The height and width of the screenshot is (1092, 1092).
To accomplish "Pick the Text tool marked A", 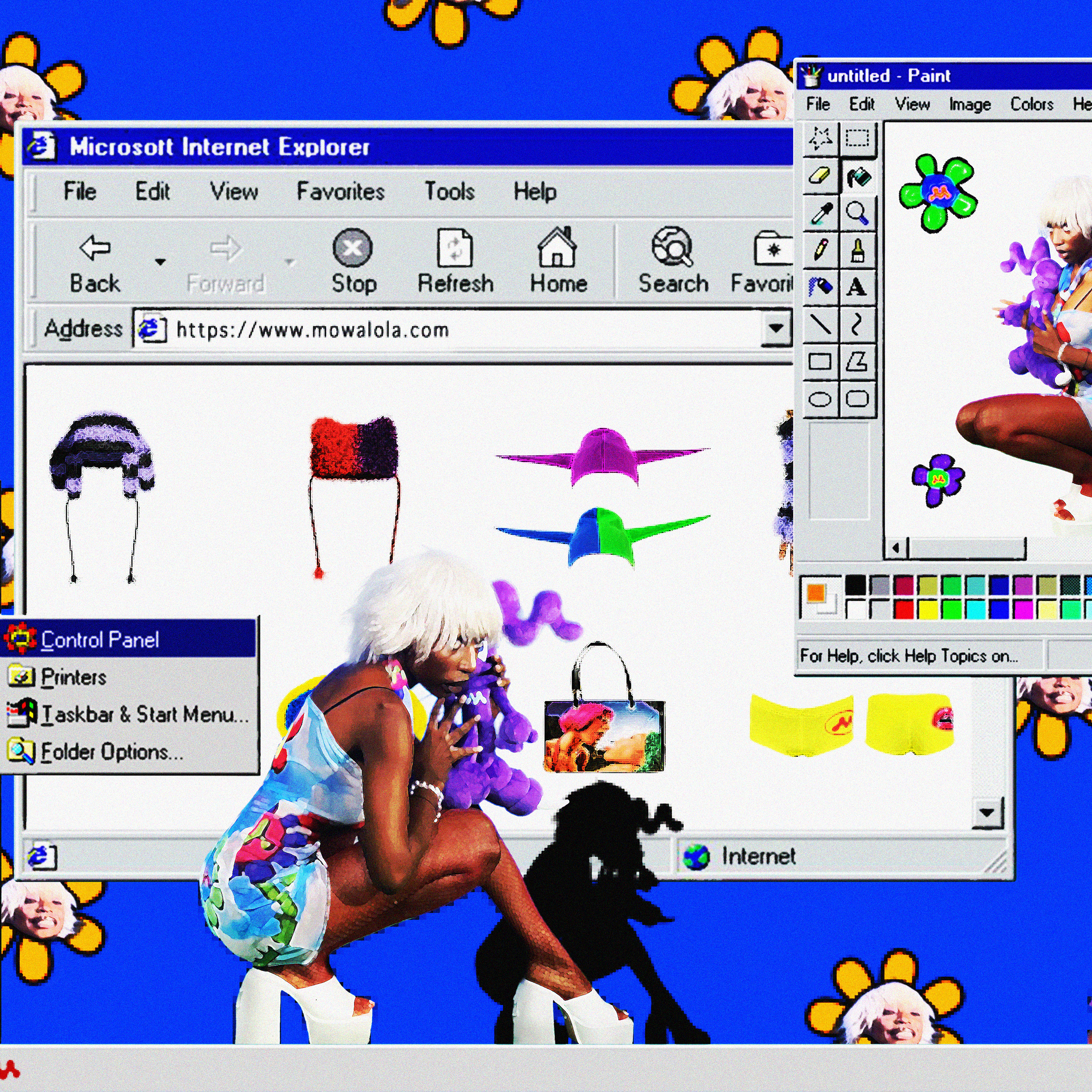I will pyautogui.click(x=857, y=287).
